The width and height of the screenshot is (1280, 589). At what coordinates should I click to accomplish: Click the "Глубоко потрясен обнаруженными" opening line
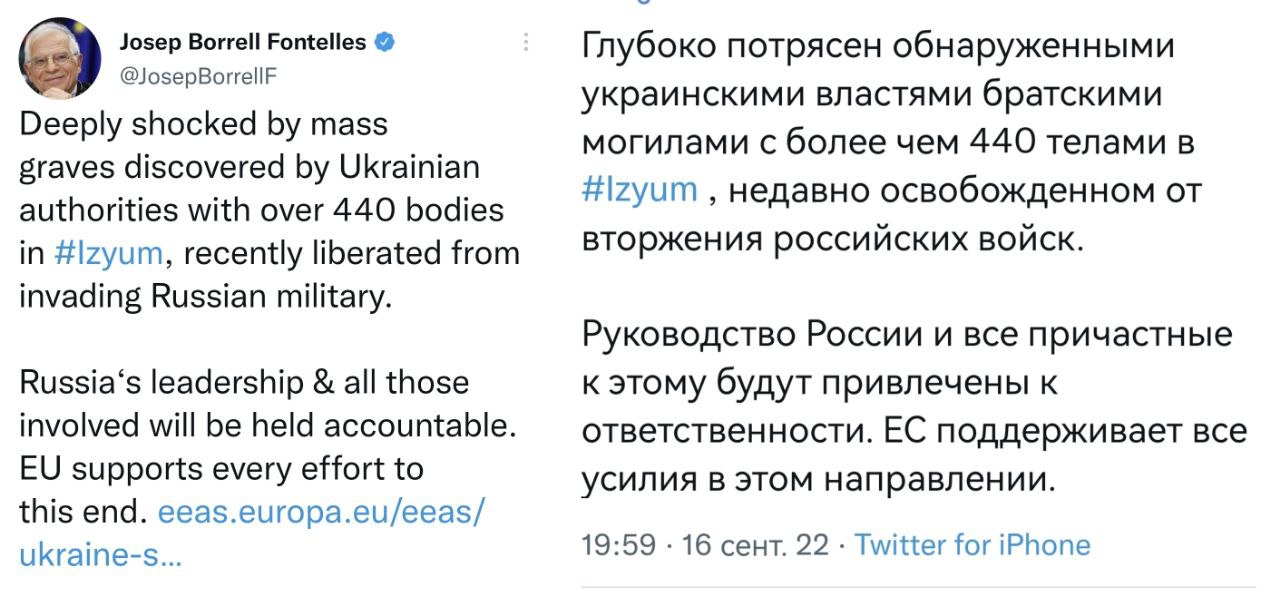tap(877, 48)
